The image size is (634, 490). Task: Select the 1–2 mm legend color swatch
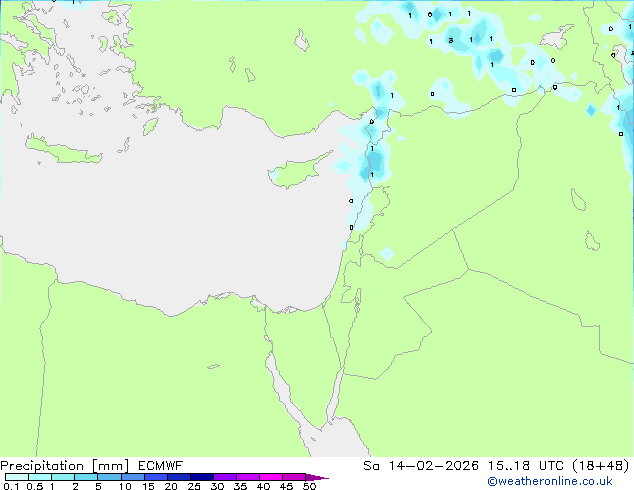pyautogui.click(x=63, y=477)
